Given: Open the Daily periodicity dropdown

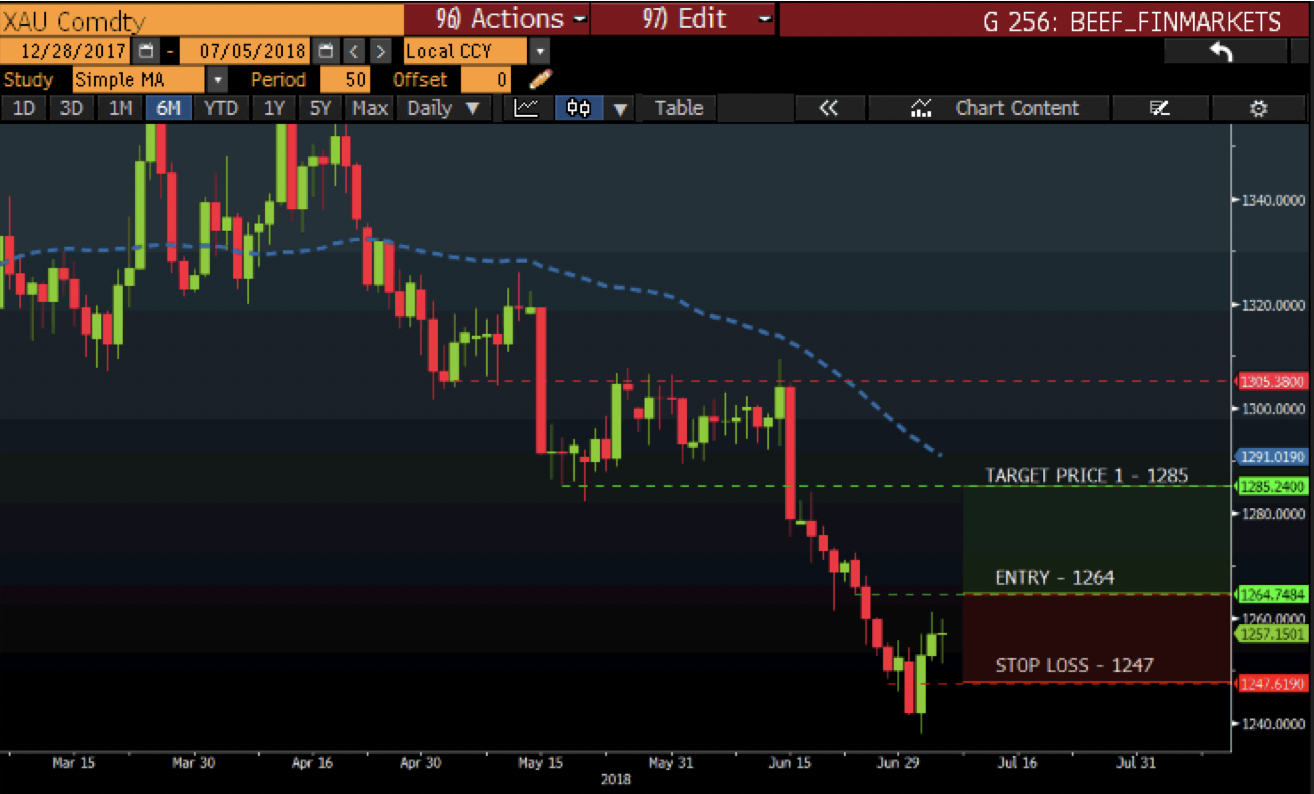Looking at the screenshot, I should click(x=444, y=108).
